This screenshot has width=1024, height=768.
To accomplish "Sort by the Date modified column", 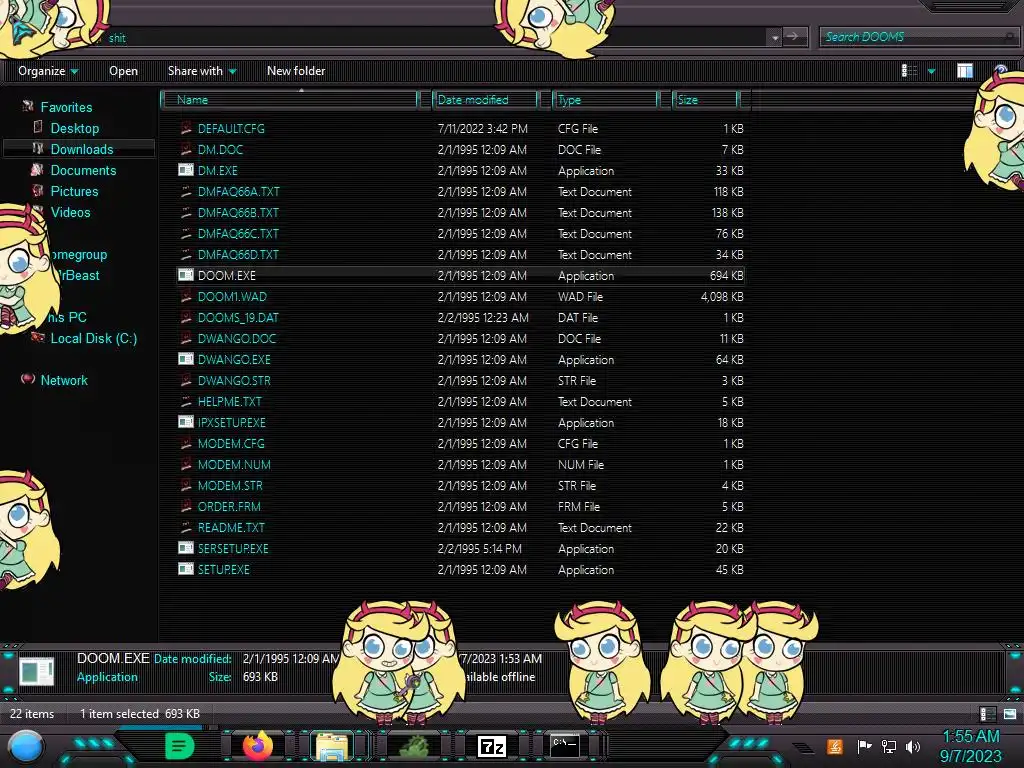I will coord(485,100).
